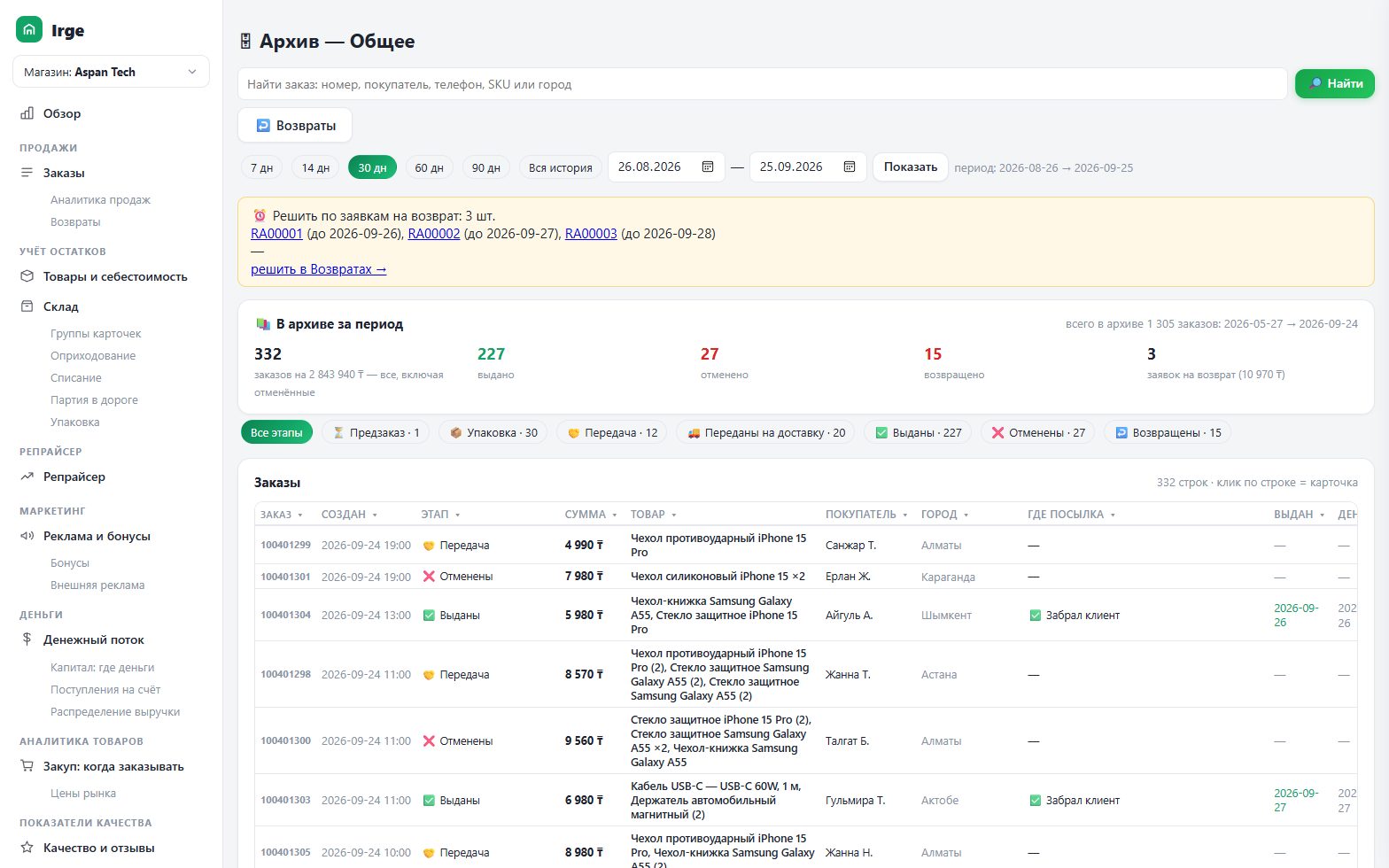This screenshot has width=1389, height=868.
Task: Click the Возвраты button below search
Action: coord(295,125)
